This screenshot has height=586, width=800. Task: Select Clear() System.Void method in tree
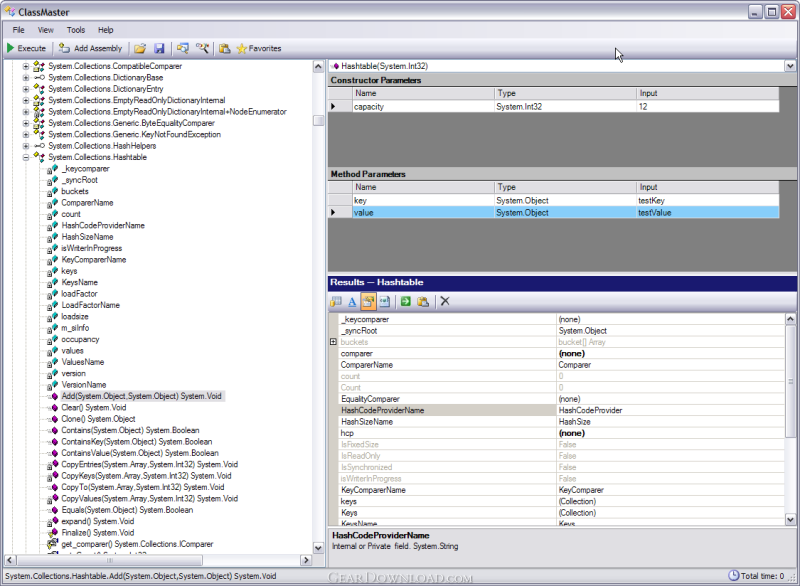(93, 407)
